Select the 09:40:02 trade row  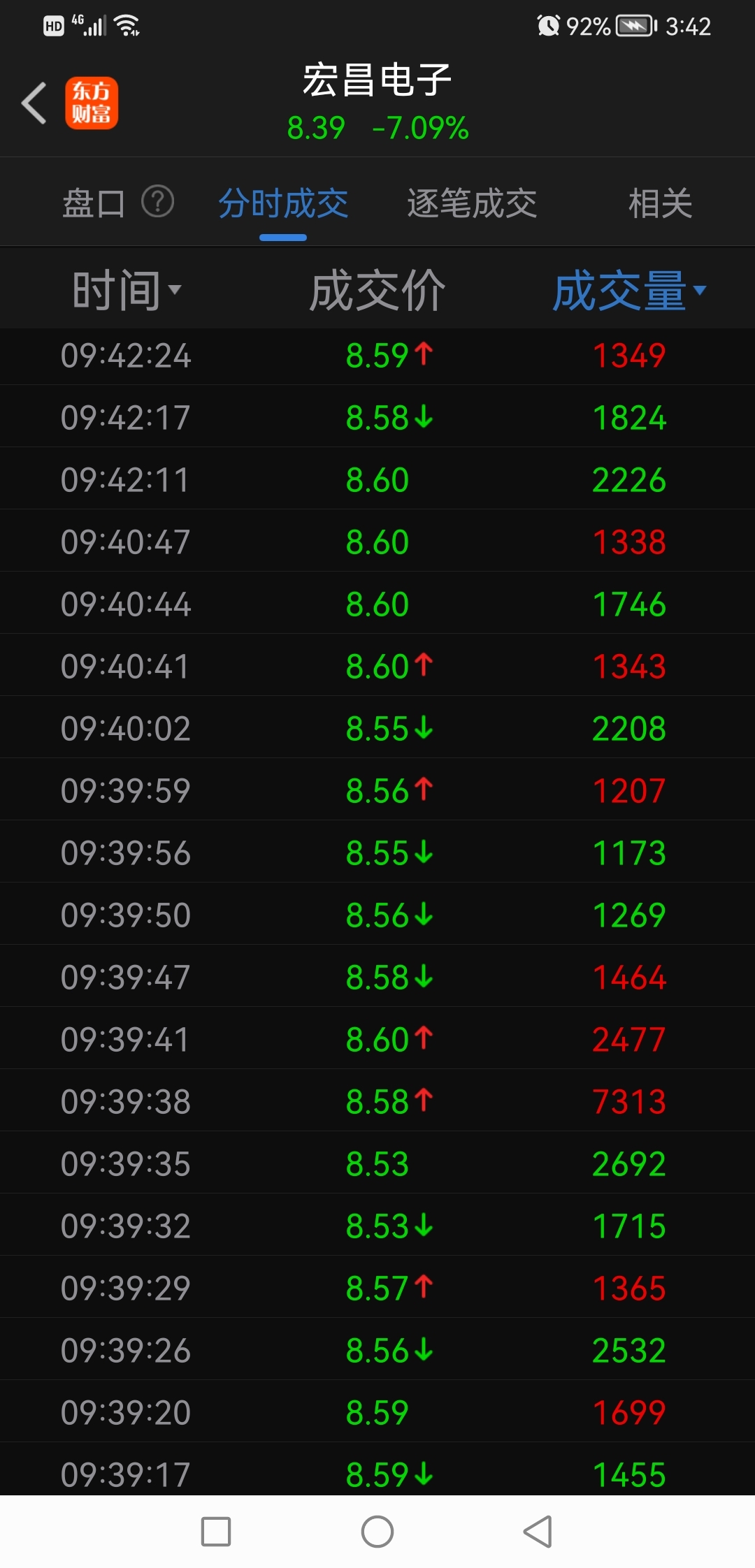point(377,727)
